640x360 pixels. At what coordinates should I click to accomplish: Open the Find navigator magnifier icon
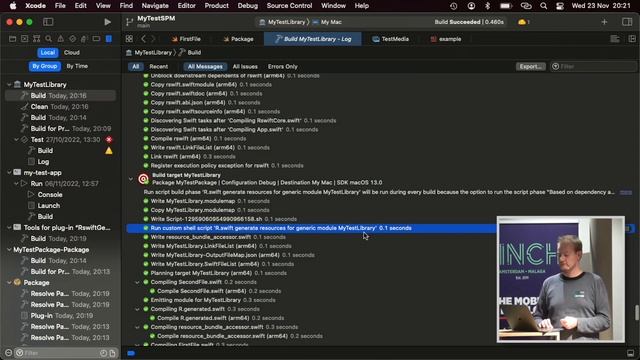click(x=49, y=39)
